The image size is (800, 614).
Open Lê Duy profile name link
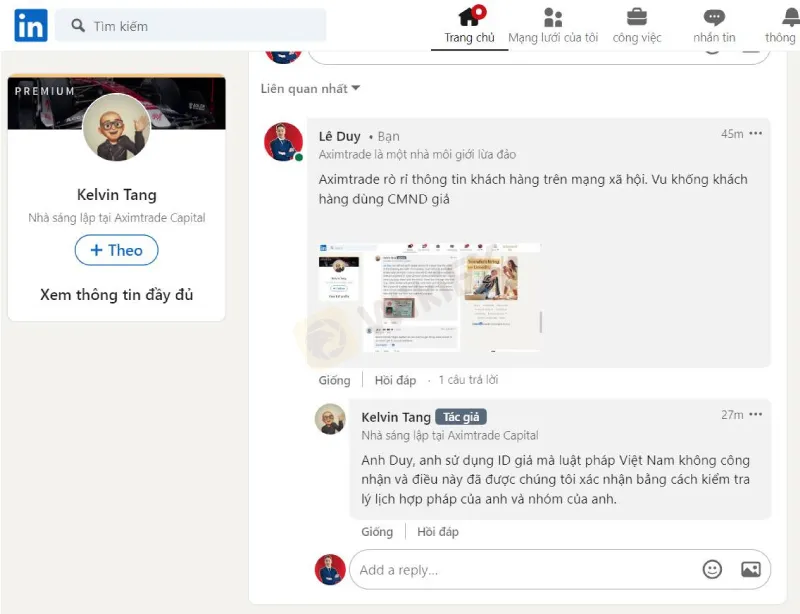(339, 137)
